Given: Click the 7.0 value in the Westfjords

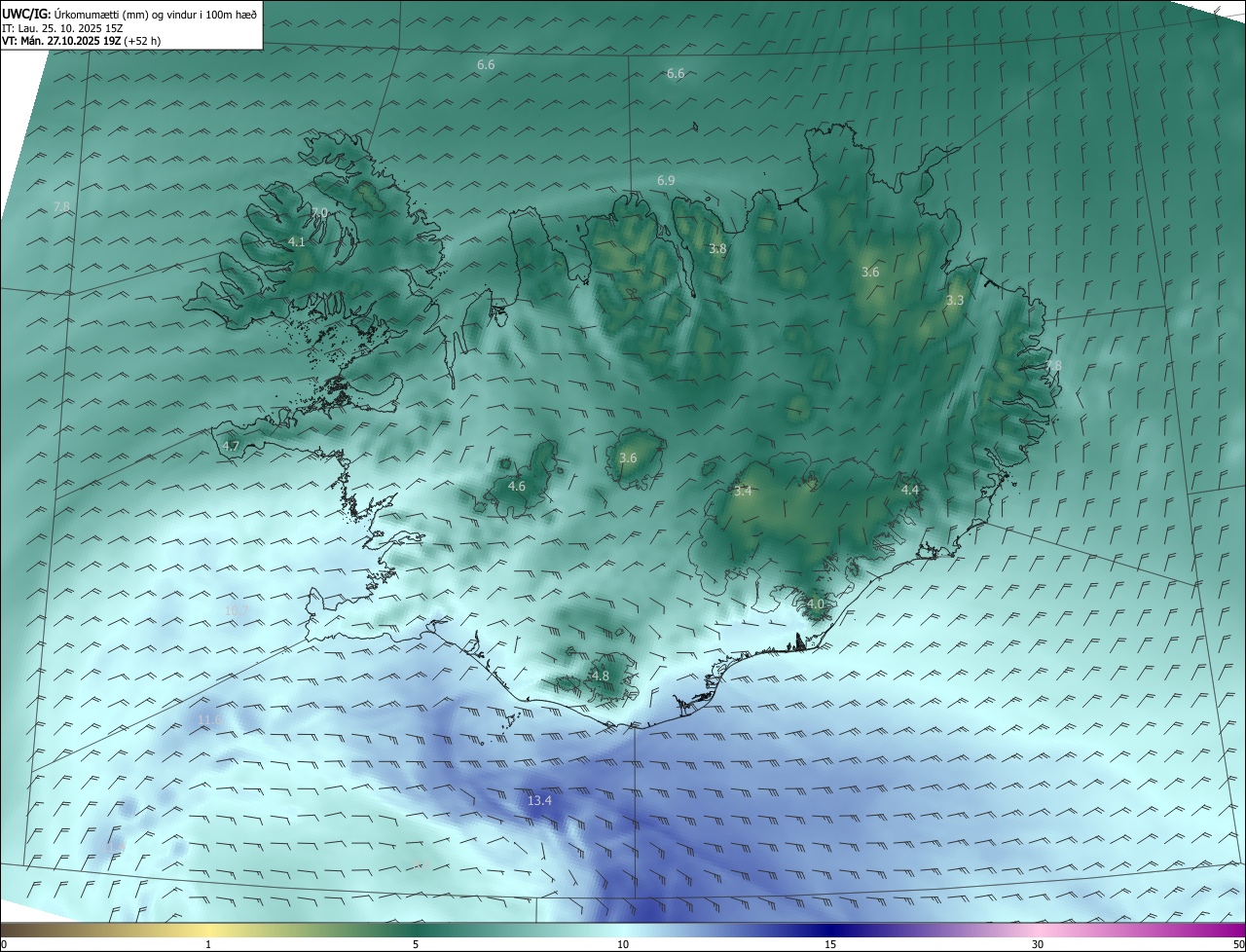Looking at the screenshot, I should pos(319,212).
